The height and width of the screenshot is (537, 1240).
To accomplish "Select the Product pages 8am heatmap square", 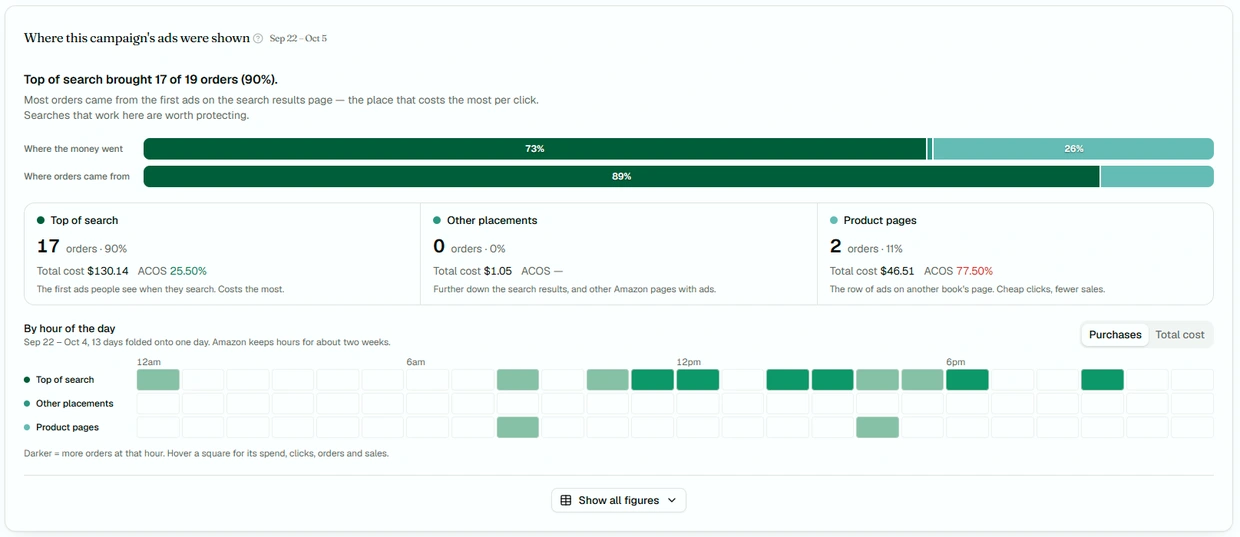I will [518, 427].
